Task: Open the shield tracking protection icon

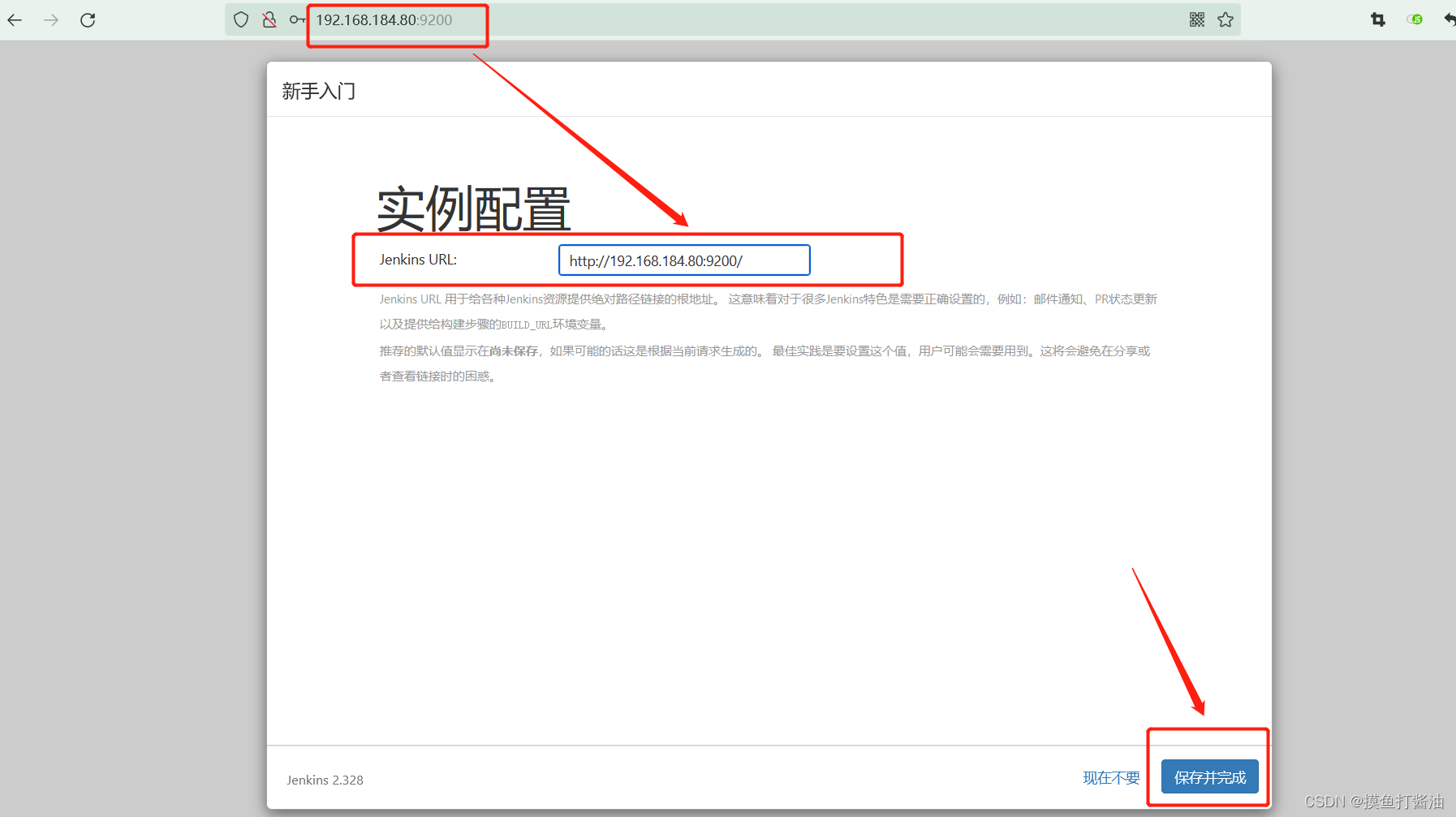Action: tap(241, 19)
